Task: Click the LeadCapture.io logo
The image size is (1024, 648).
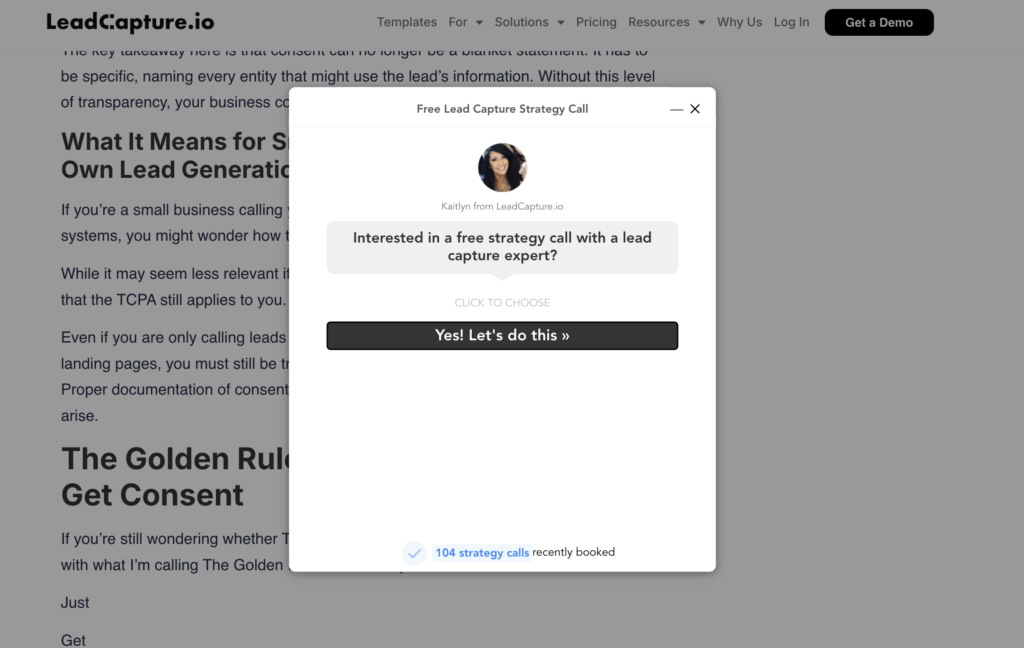Action: tap(130, 22)
